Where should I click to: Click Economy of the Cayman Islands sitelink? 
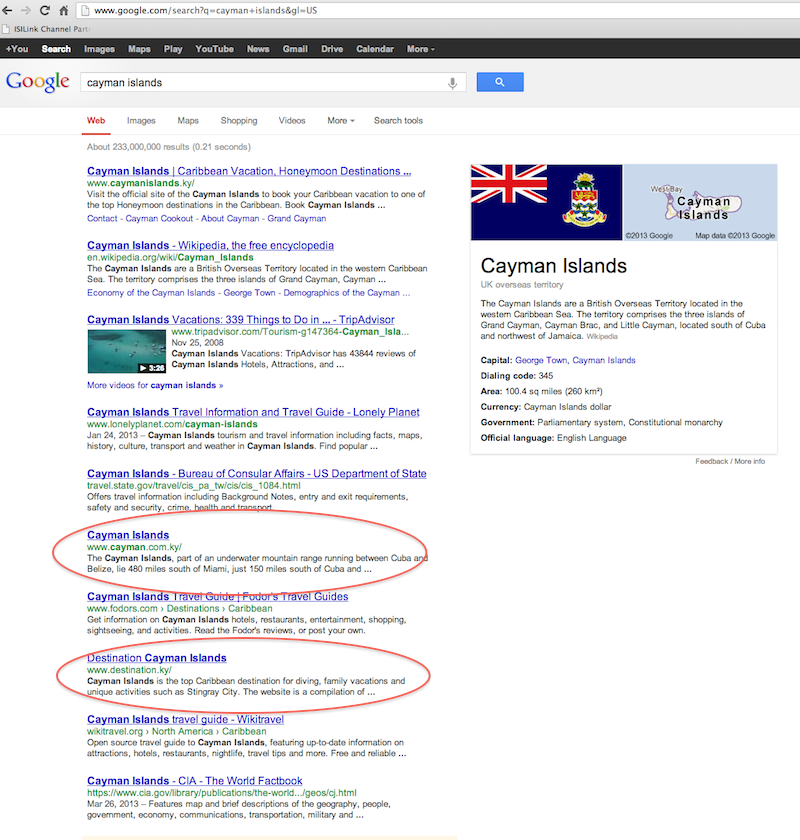(151, 292)
